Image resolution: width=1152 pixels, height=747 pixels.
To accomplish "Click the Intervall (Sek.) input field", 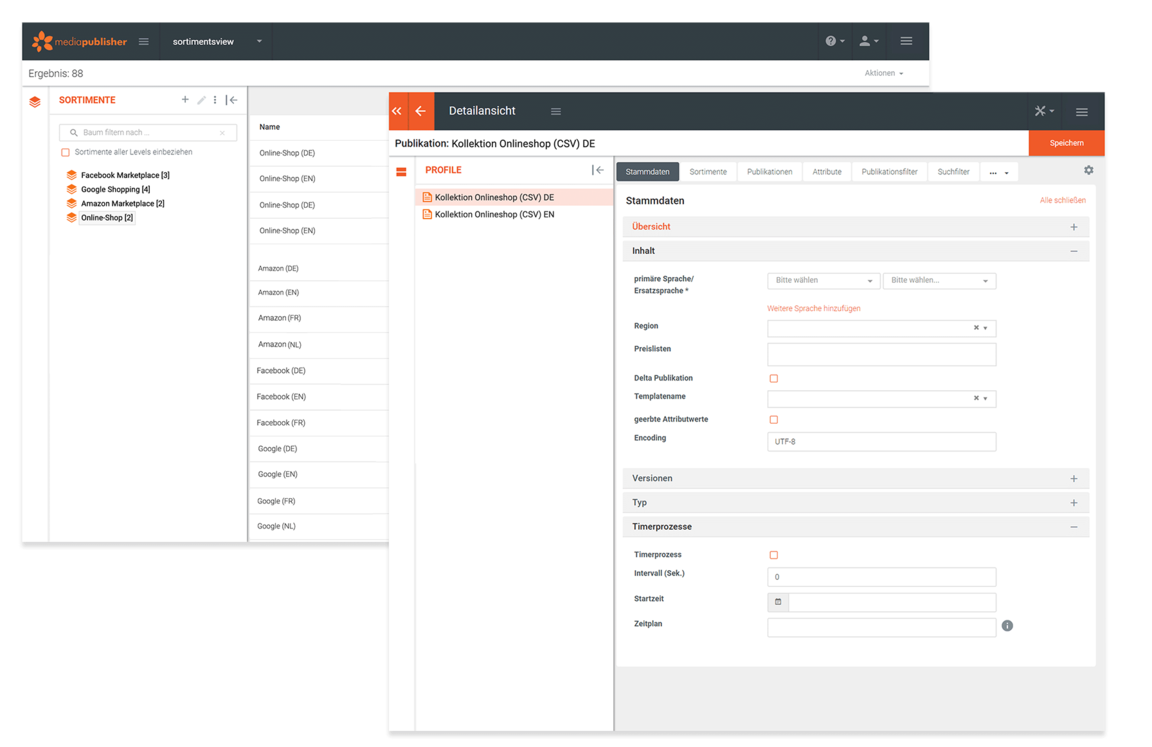I will point(881,577).
